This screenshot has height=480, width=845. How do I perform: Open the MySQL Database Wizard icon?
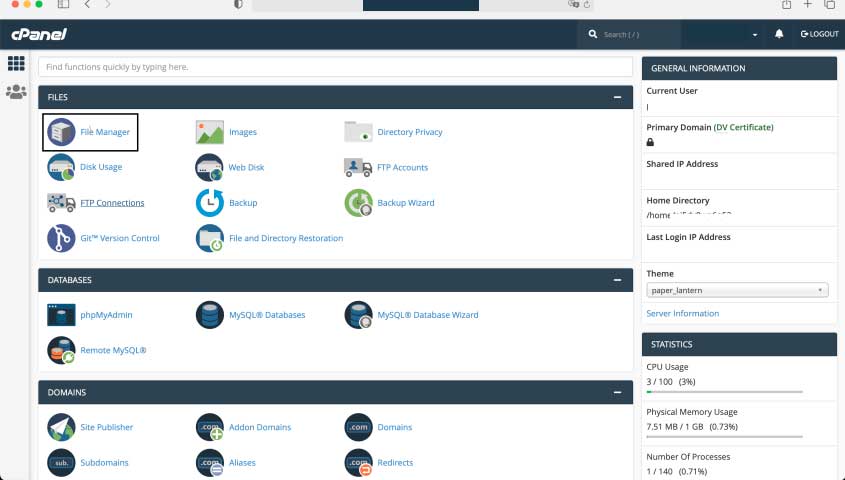[358, 315]
